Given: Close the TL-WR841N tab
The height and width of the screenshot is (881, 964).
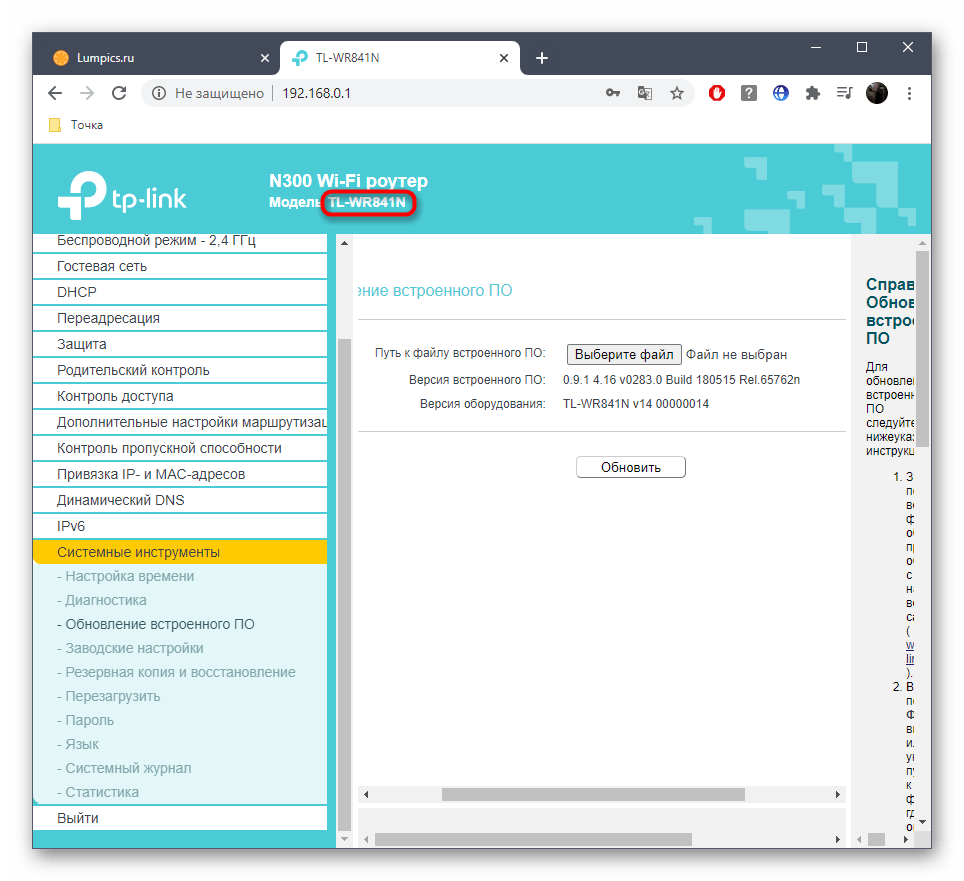Looking at the screenshot, I should tap(504, 58).
